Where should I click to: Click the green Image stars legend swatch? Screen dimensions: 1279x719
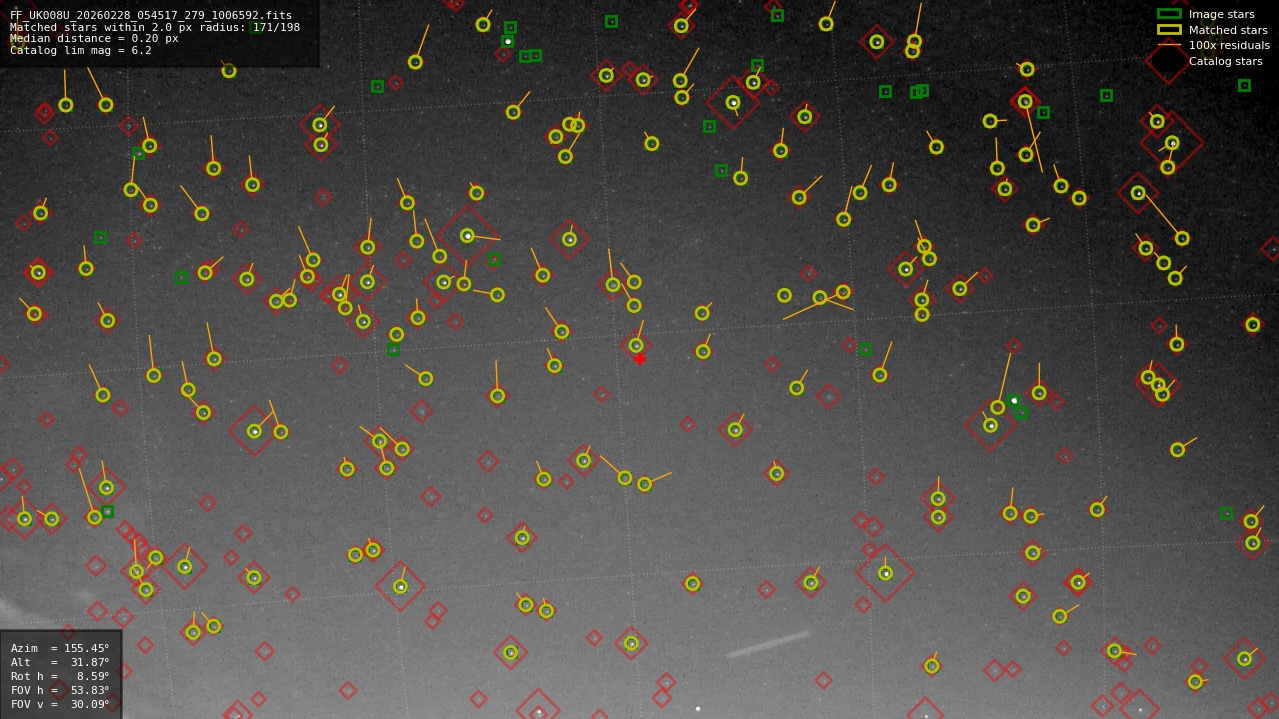pos(1169,14)
